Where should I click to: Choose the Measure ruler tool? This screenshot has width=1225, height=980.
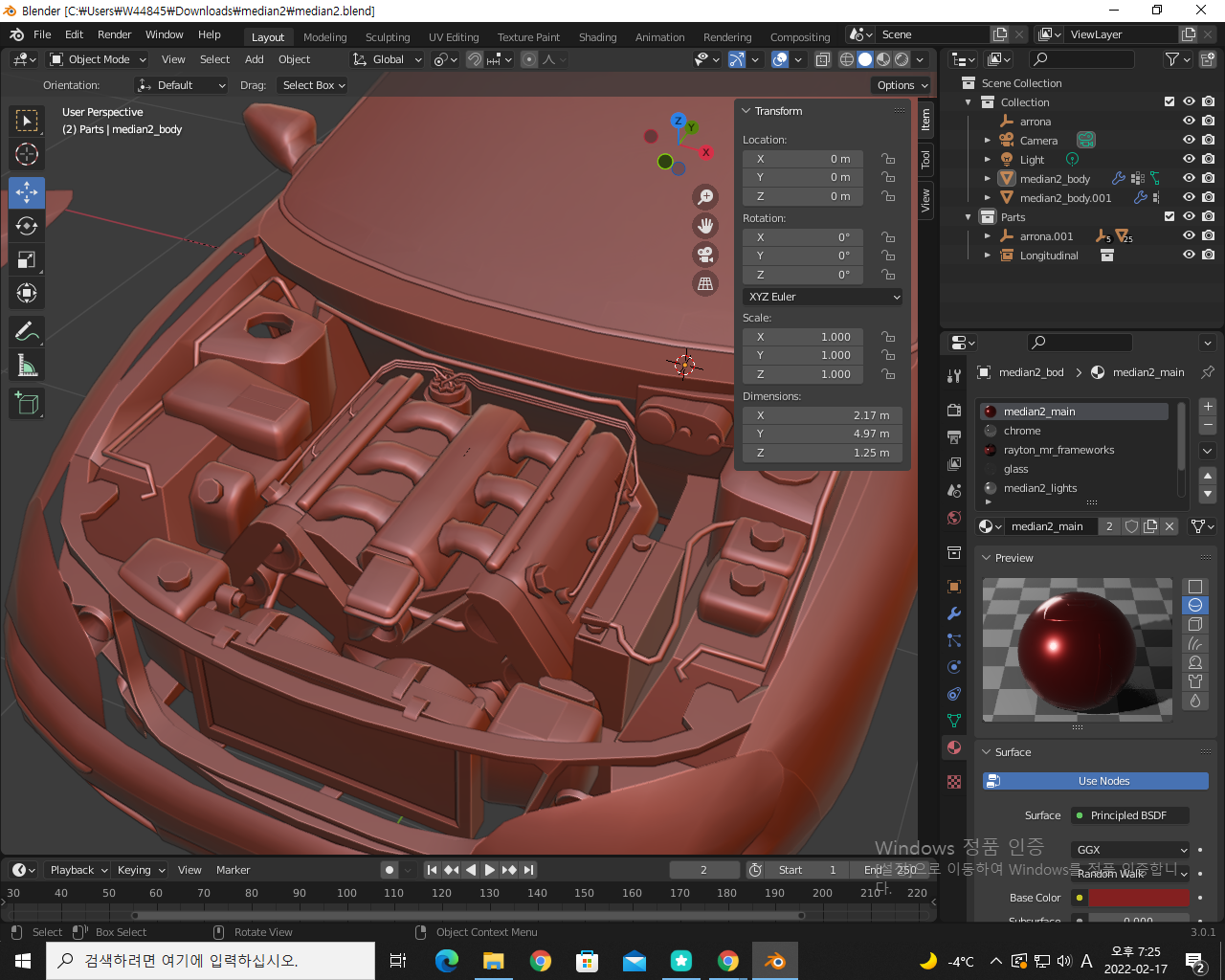(x=27, y=365)
